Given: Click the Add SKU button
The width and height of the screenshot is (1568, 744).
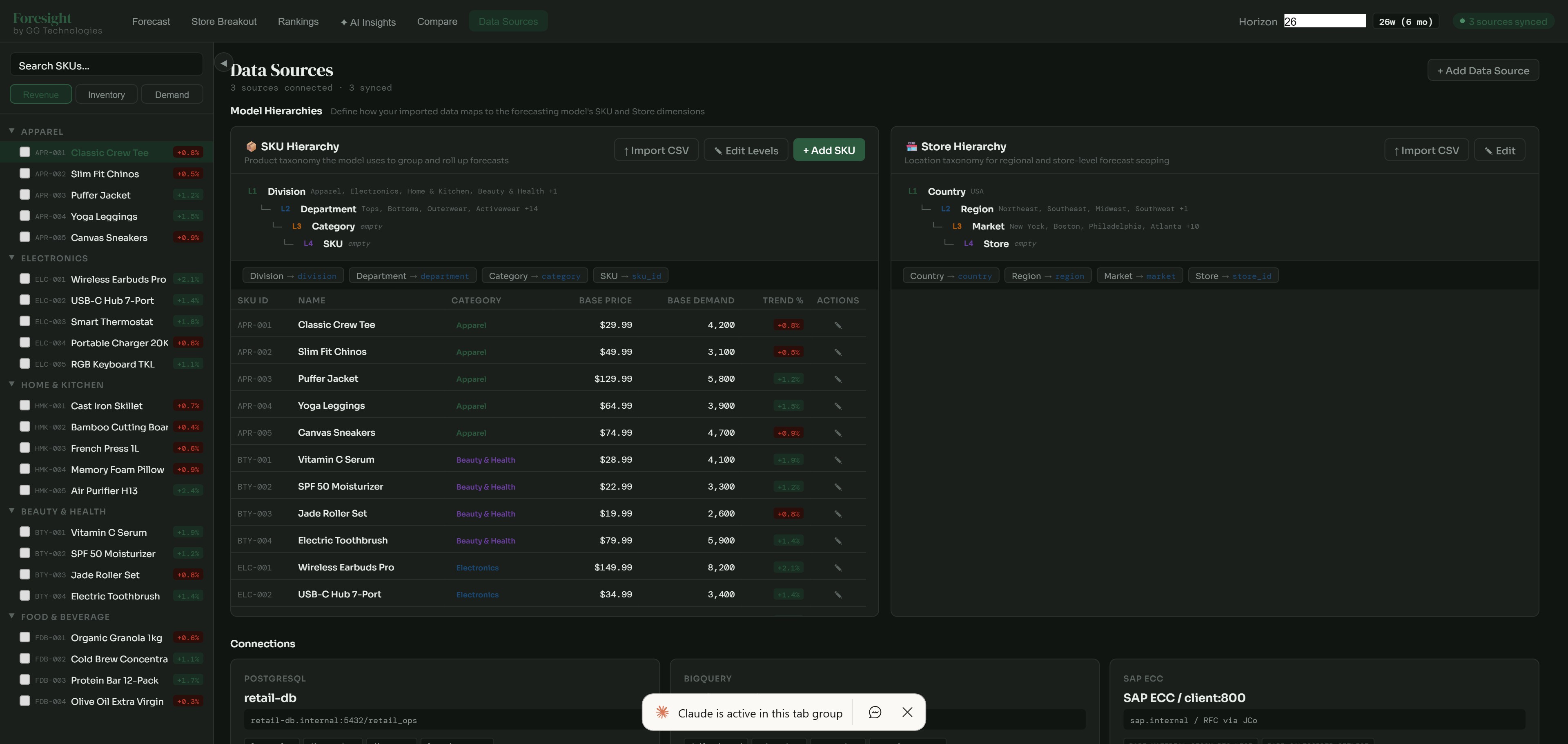Looking at the screenshot, I should (829, 149).
